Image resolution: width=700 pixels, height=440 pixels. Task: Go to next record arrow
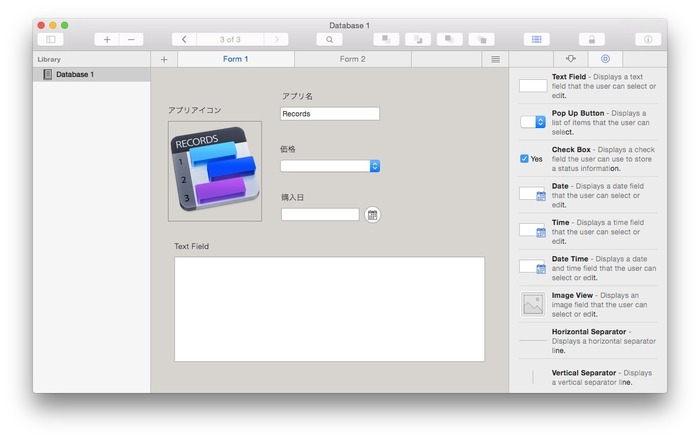click(276, 39)
